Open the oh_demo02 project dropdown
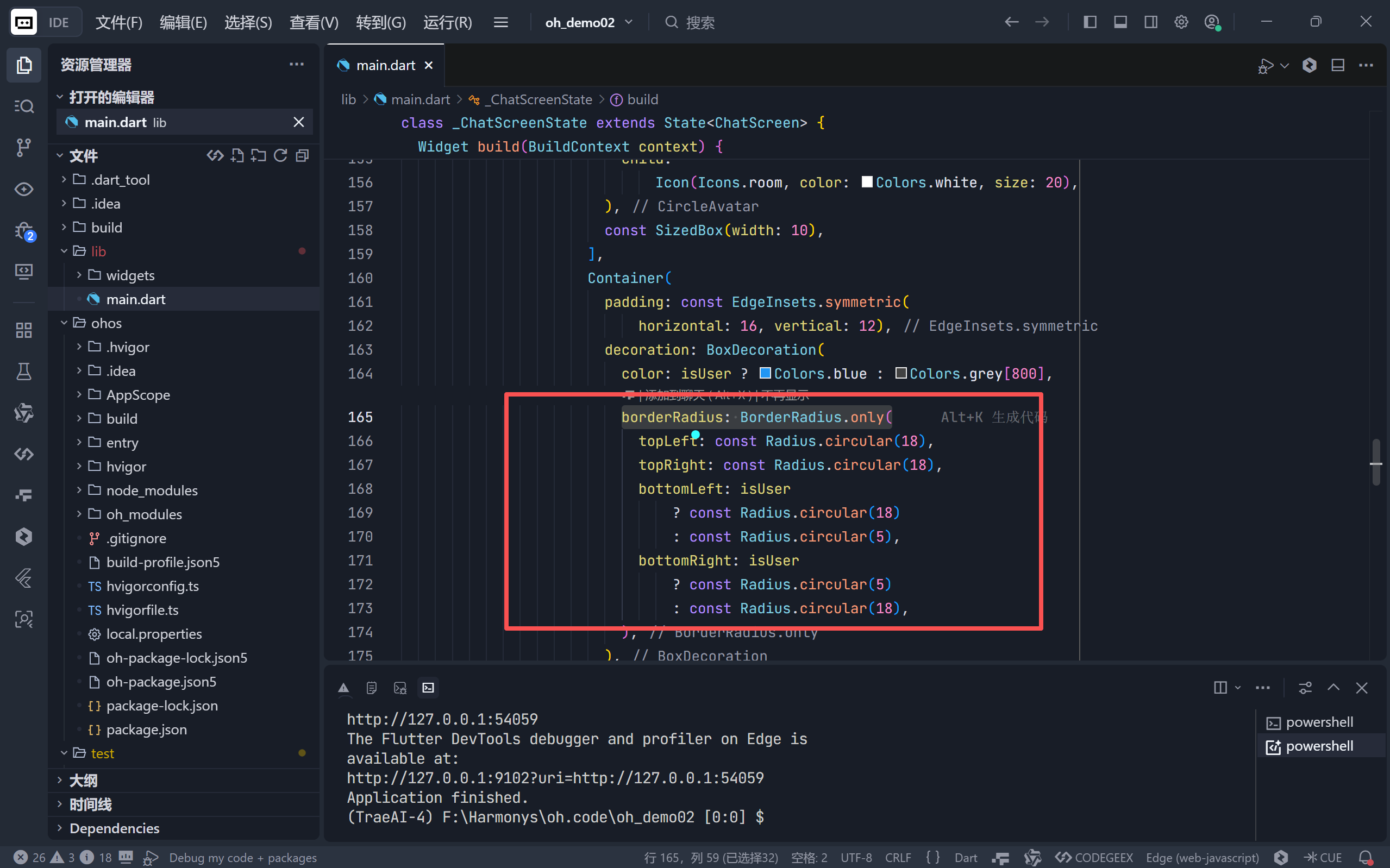The image size is (1390, 868). (x=588, y=22)
